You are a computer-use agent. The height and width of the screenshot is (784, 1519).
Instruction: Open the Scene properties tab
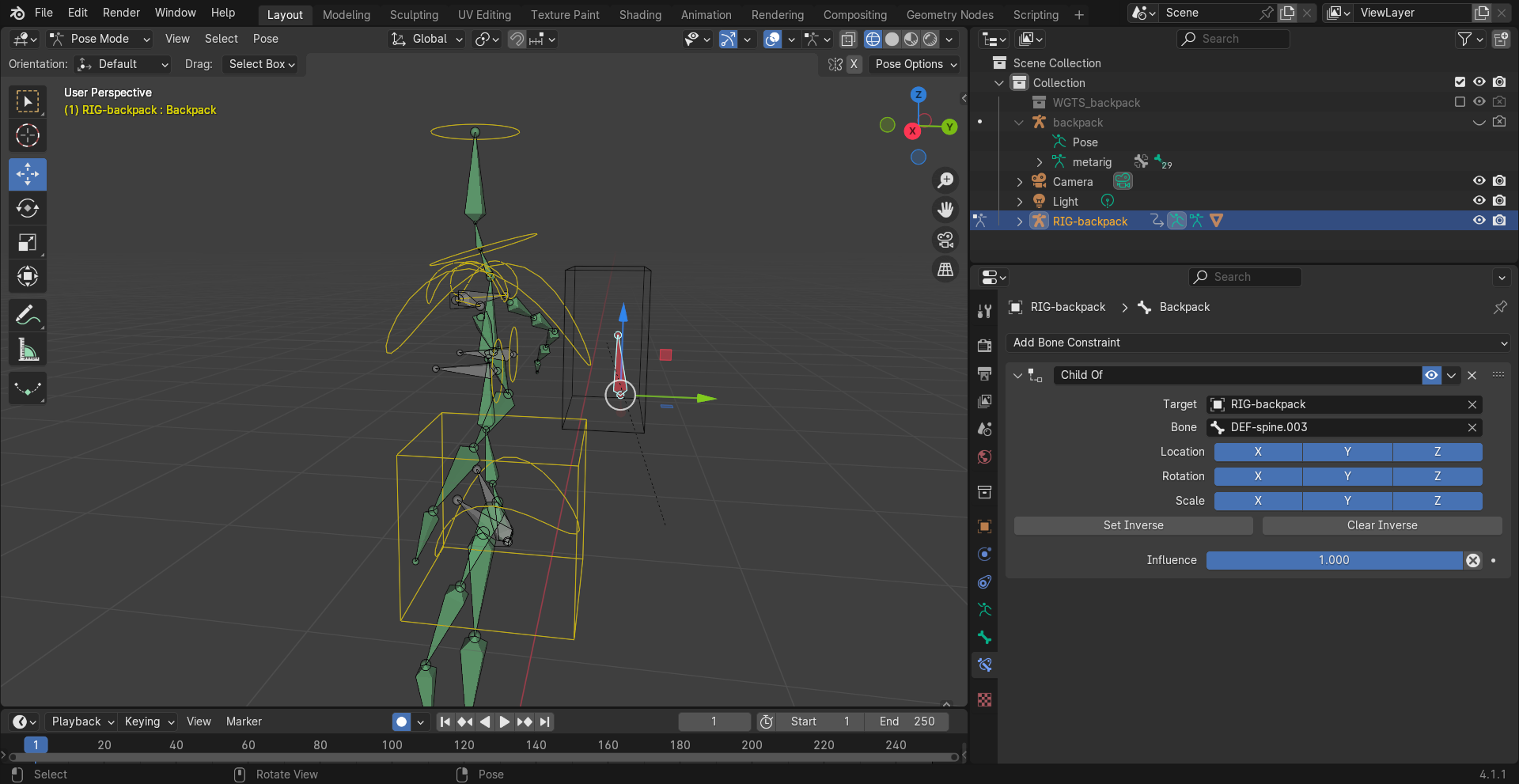(984, 429)
